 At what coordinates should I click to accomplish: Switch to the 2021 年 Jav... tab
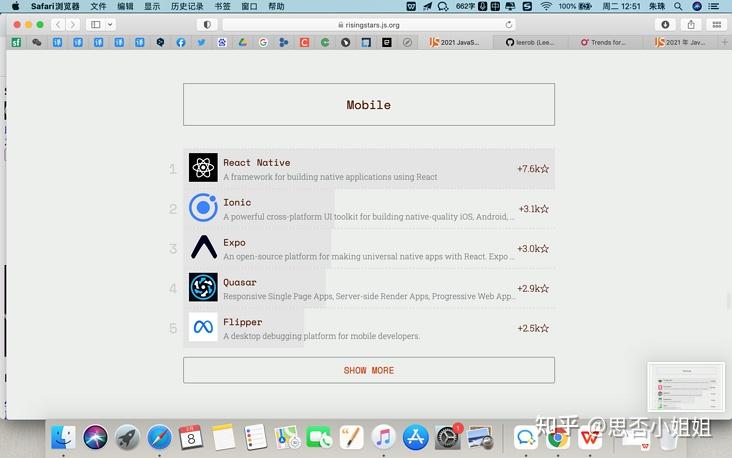click(681, 42)
